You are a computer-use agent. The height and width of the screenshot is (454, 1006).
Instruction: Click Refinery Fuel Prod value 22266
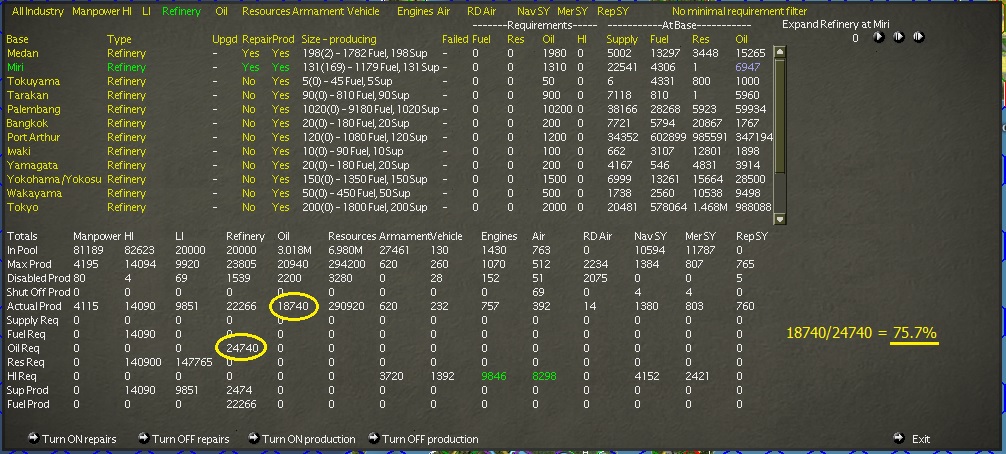[241, 405]
